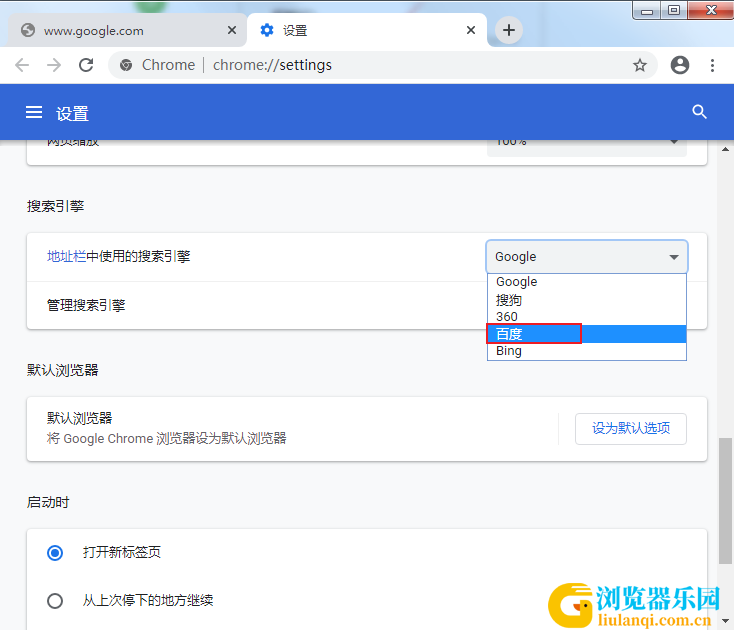
Task: Choose 百度 from the search engine list
Action: 587,334
